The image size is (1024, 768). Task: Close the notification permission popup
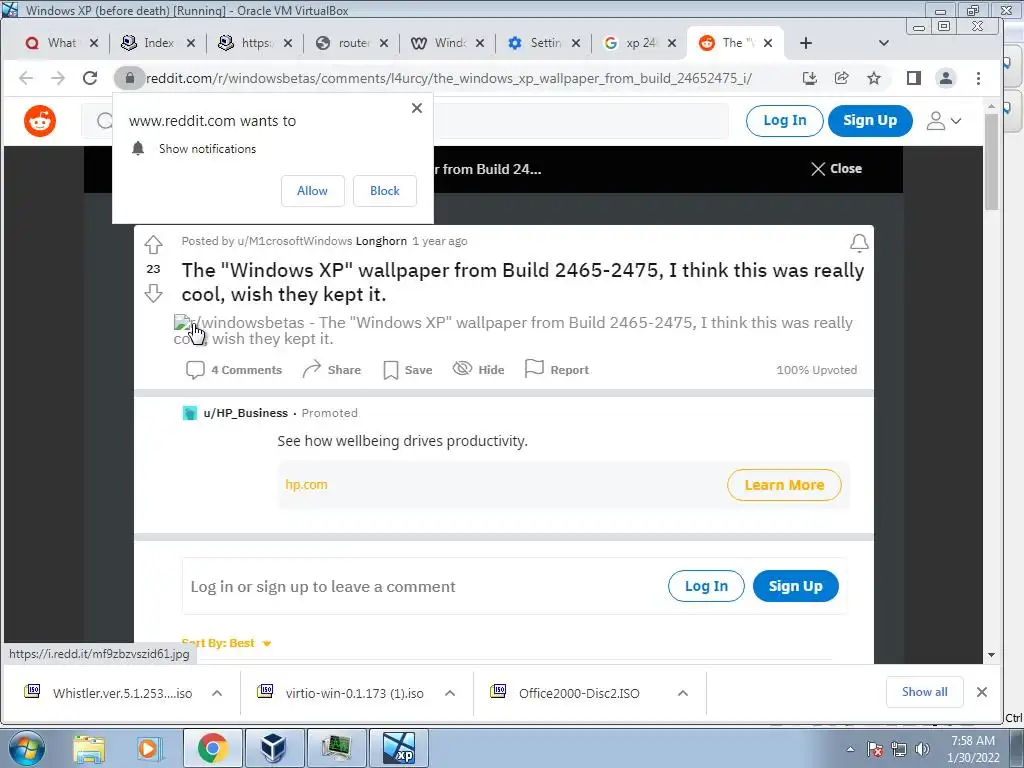(x=417, y=108)
